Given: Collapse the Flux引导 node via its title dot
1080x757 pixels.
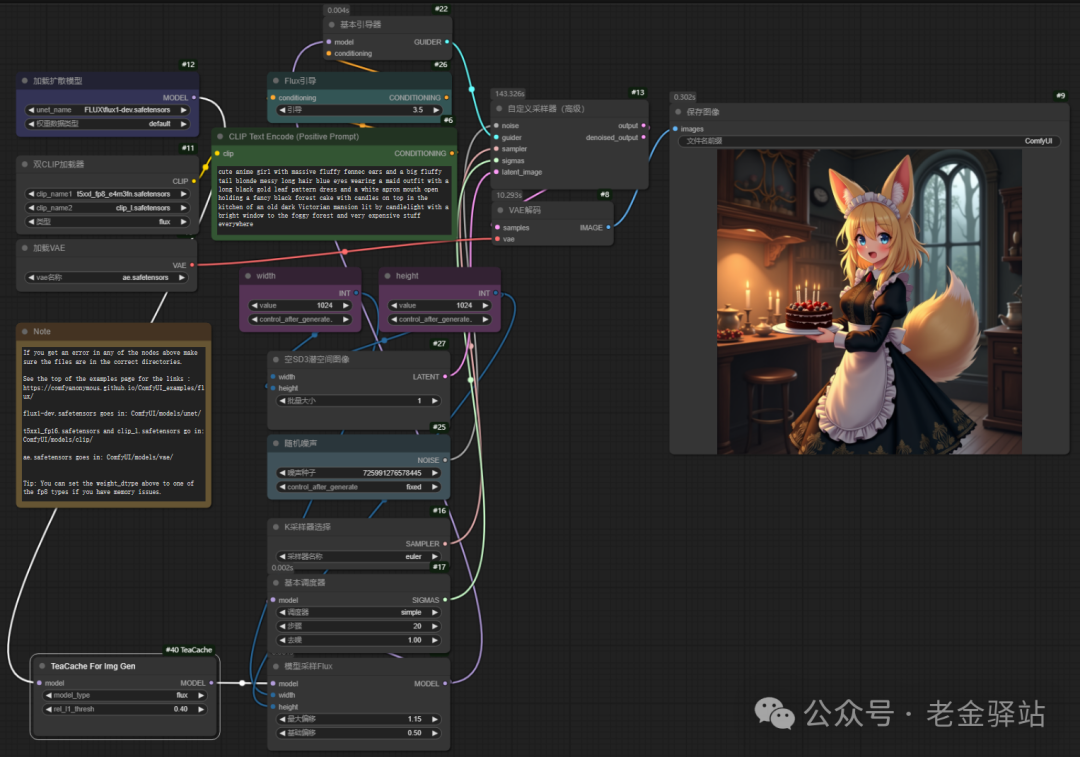Looking at the screenshot, I should [x=276, y=81].
